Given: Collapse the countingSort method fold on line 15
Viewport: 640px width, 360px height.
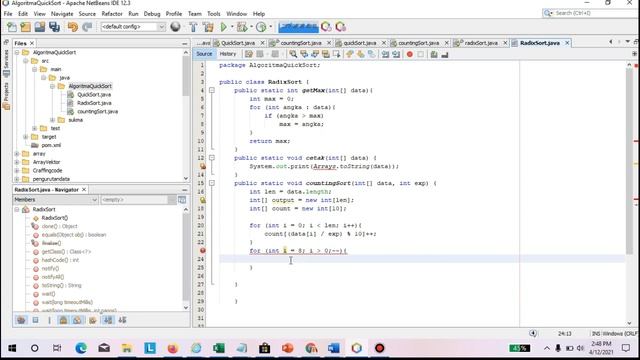Looking at the screenshot, I should click(212, 183).
